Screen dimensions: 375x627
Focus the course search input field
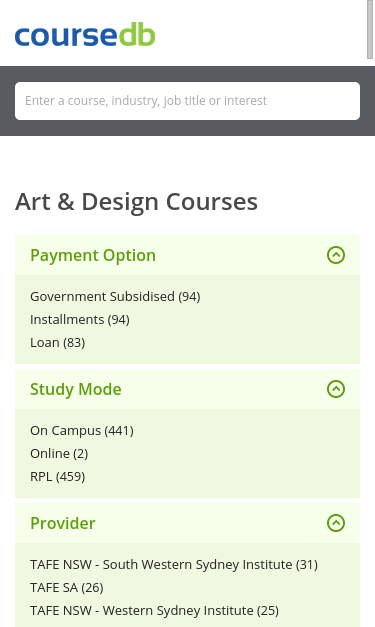[187, 101]
